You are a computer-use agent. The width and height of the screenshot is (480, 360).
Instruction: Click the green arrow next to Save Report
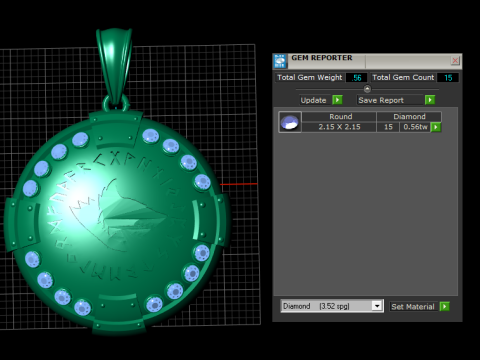430,100
